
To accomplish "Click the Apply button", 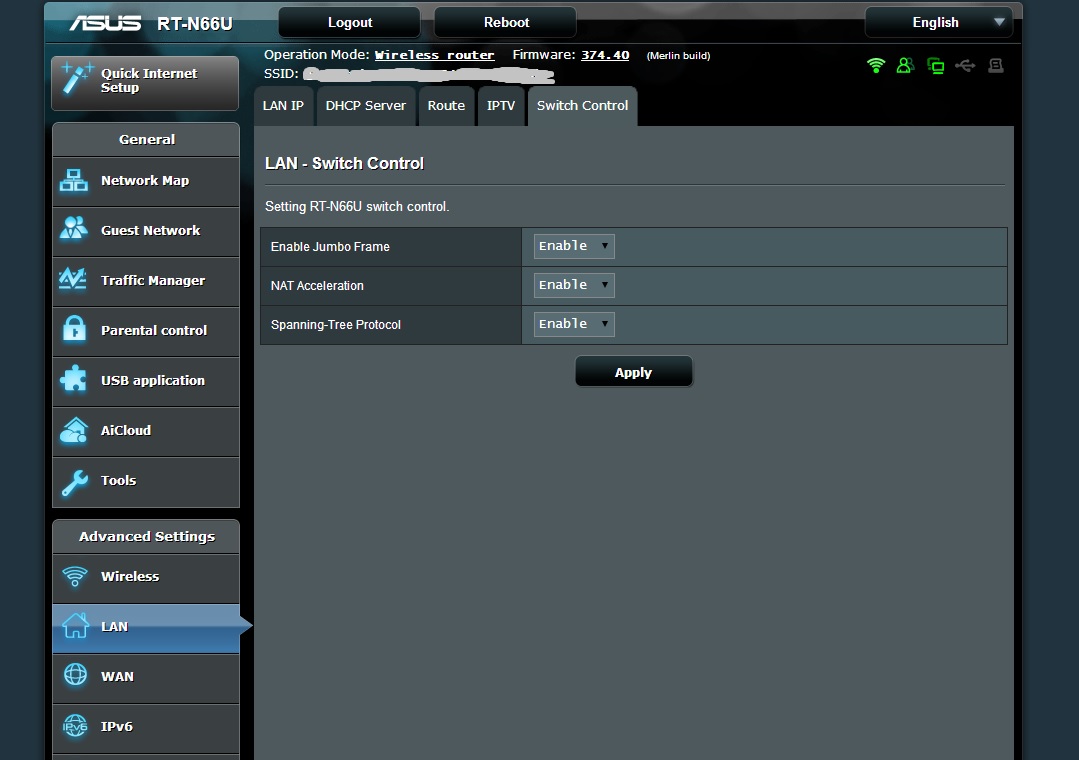I will click(633, 372).
